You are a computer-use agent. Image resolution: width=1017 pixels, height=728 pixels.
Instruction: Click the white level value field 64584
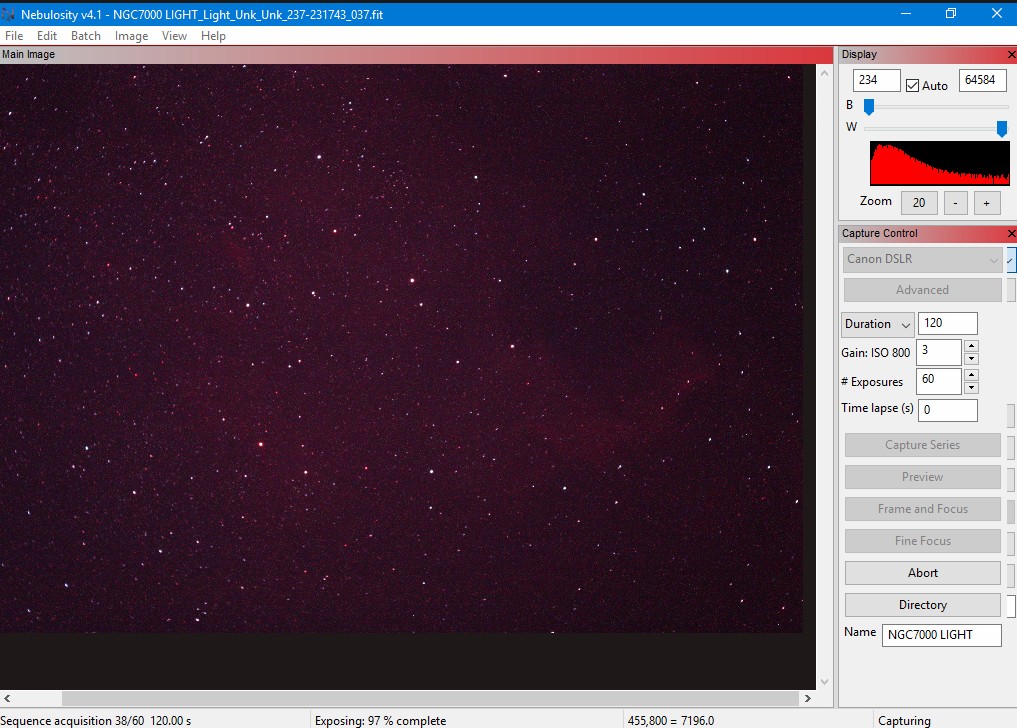pyautogui.click(x=982, y=80)
